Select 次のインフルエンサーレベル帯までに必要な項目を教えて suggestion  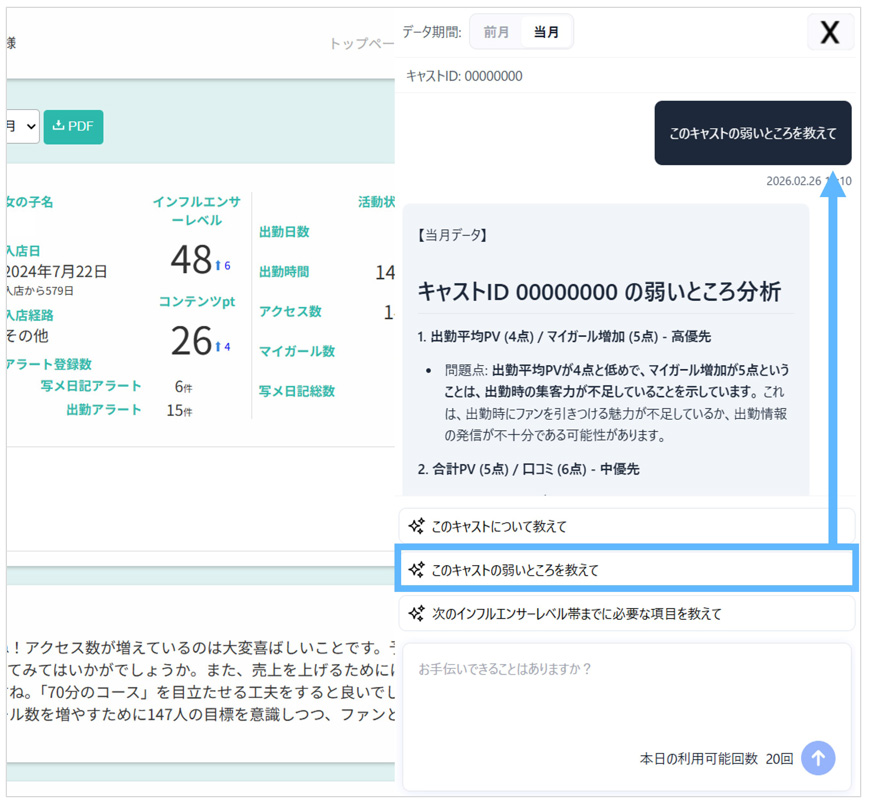click(x=626, y=614)
